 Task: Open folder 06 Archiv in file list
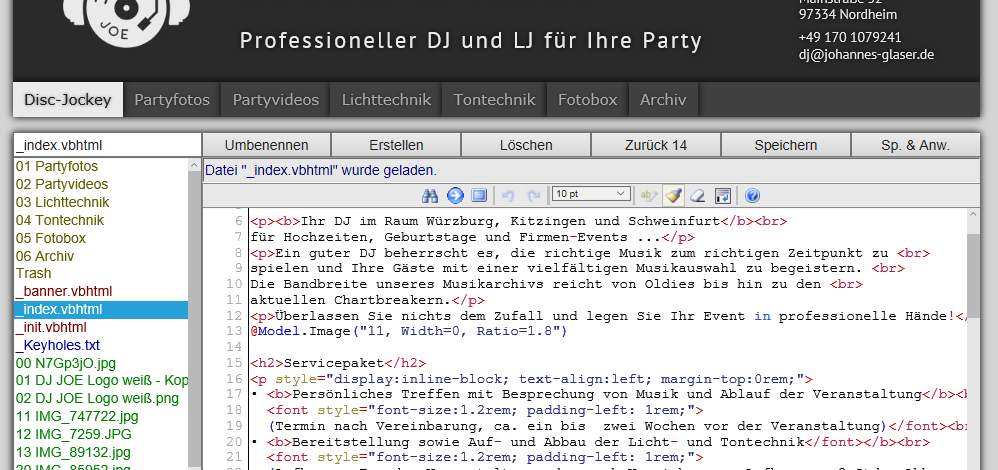101,256
